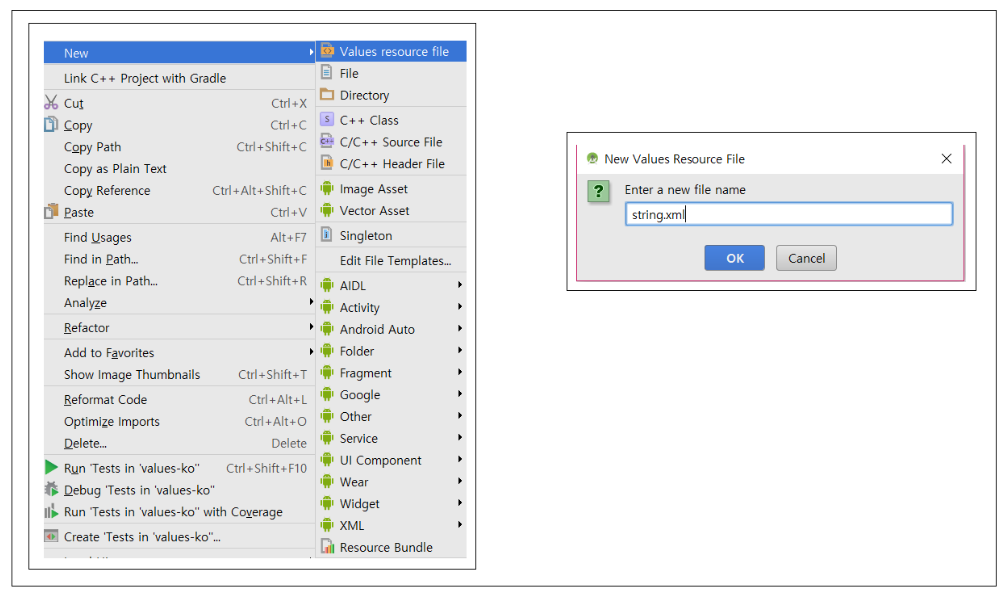Click the Widget android icon
This screenshot has width=1003, height=596.
(x=327, y=503)
